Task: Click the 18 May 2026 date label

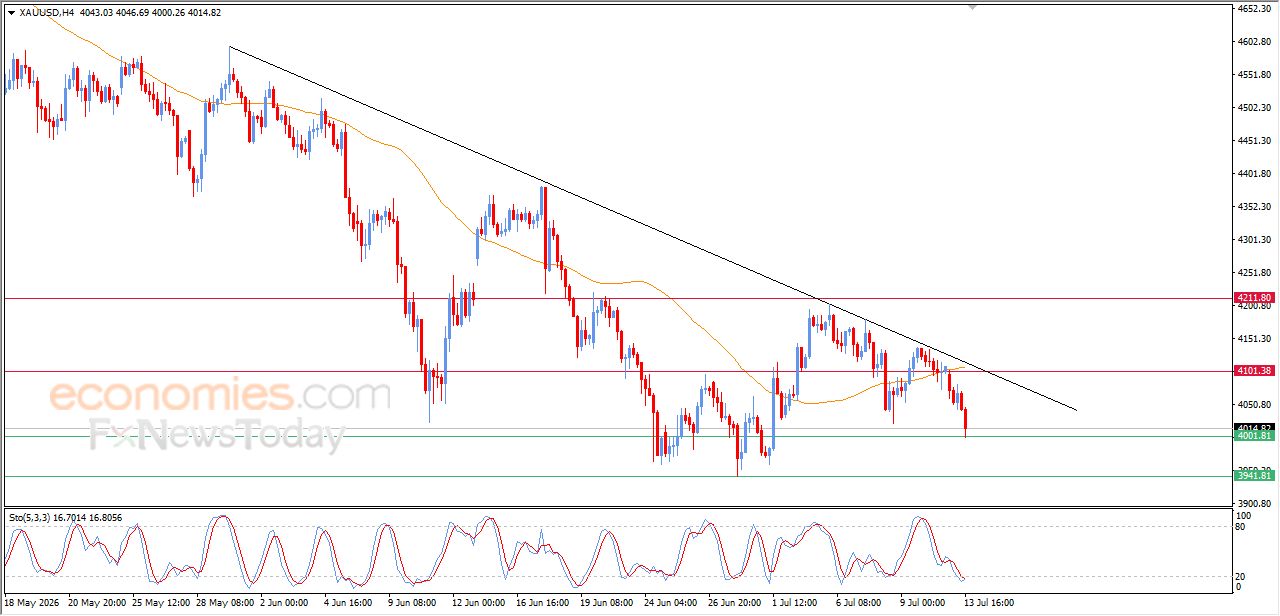Action: 32,603
